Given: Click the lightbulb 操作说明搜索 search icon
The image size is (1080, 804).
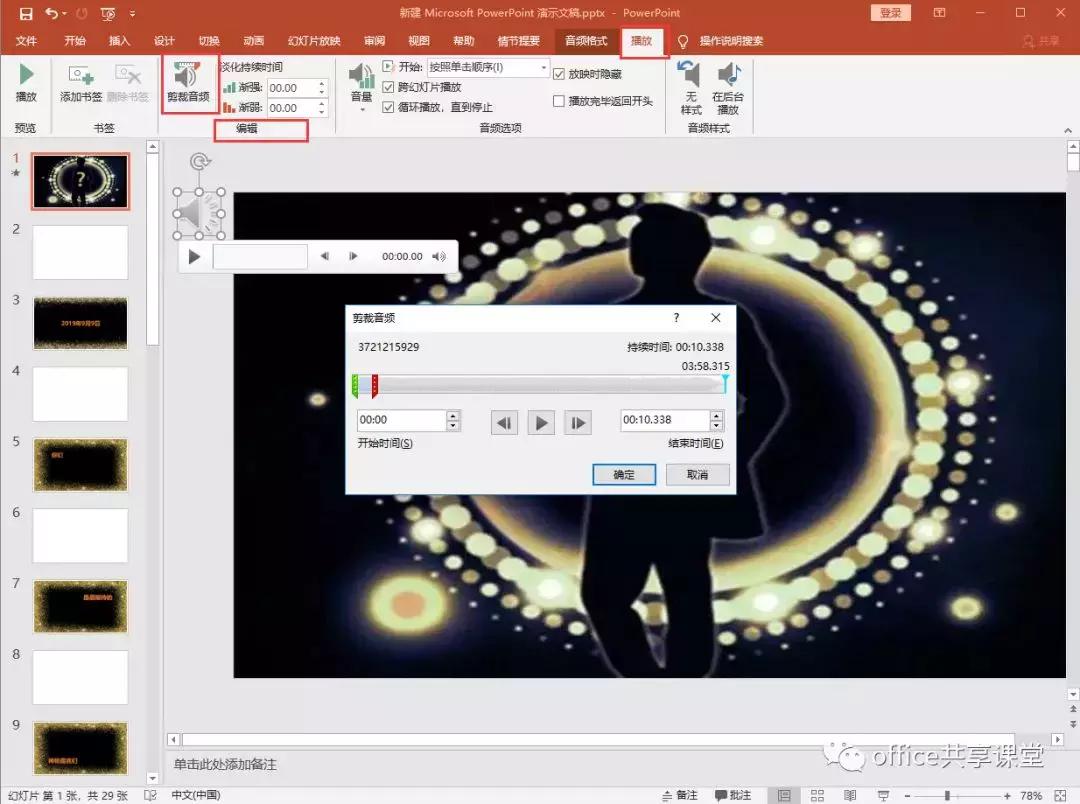Looking at the screenshot, I should pyautogui.click(x=683, y=41).
